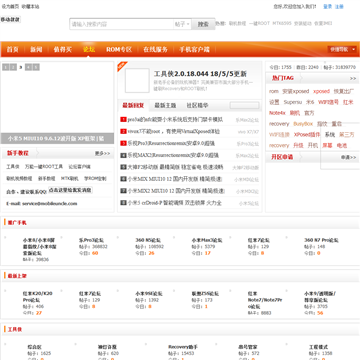Open the 乐Pro3论坛 board
Screen dimensions: 360x360
(91, 240)
